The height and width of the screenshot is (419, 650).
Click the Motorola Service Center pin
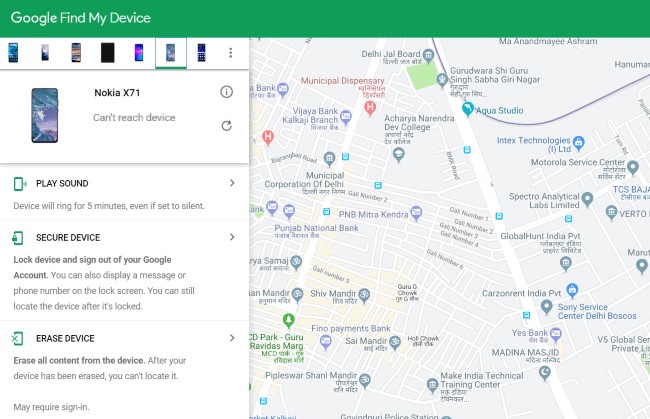point(633,167)
